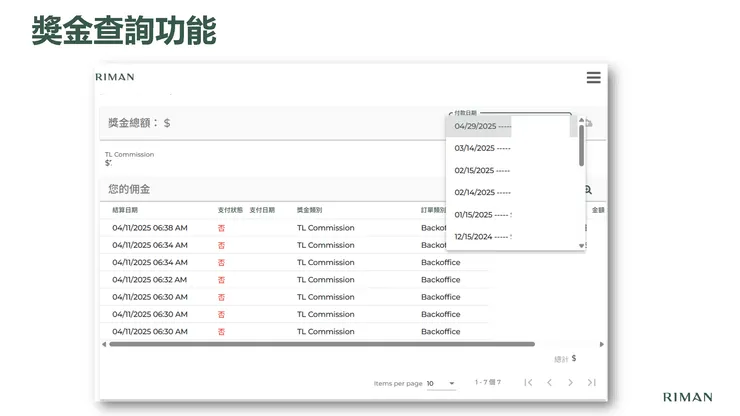740x416 pixels.
Task: Click the 獎金類別 column header
Action: click(309, 210)
